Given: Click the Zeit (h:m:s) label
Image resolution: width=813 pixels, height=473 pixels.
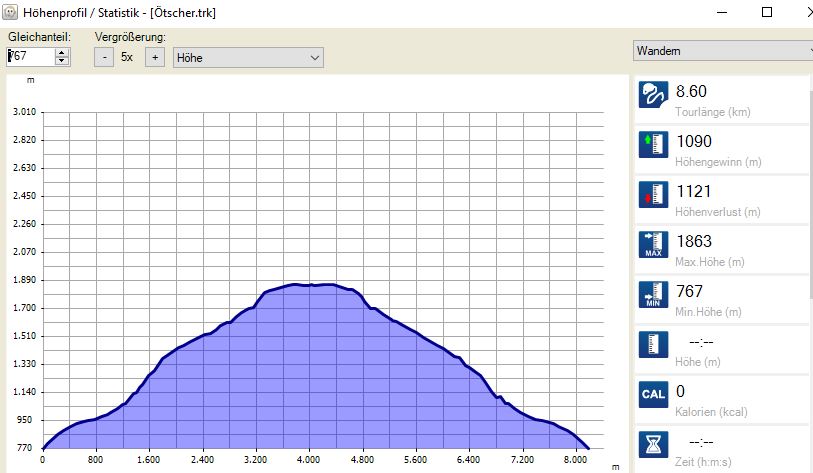Looking at the screenshot, I should (703, 462).
